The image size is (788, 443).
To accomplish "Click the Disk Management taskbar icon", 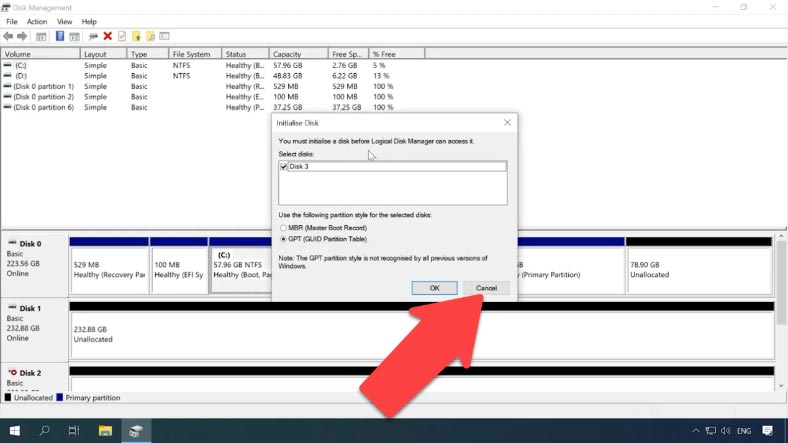I will pyautogui.click(x=136, y=430).
